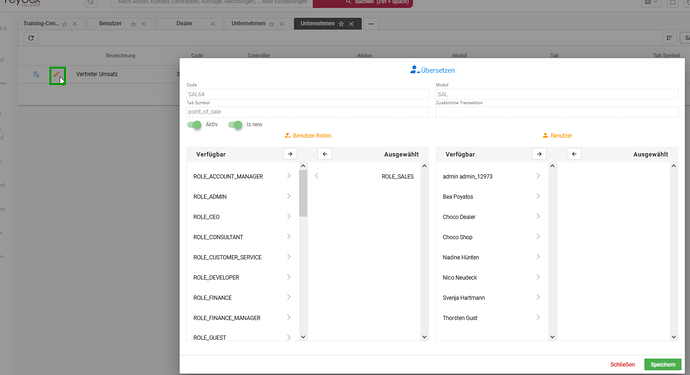This screenshot has height=375, width=690.
Task: Click the Benutzer section heading
Action: click(558, 136)
